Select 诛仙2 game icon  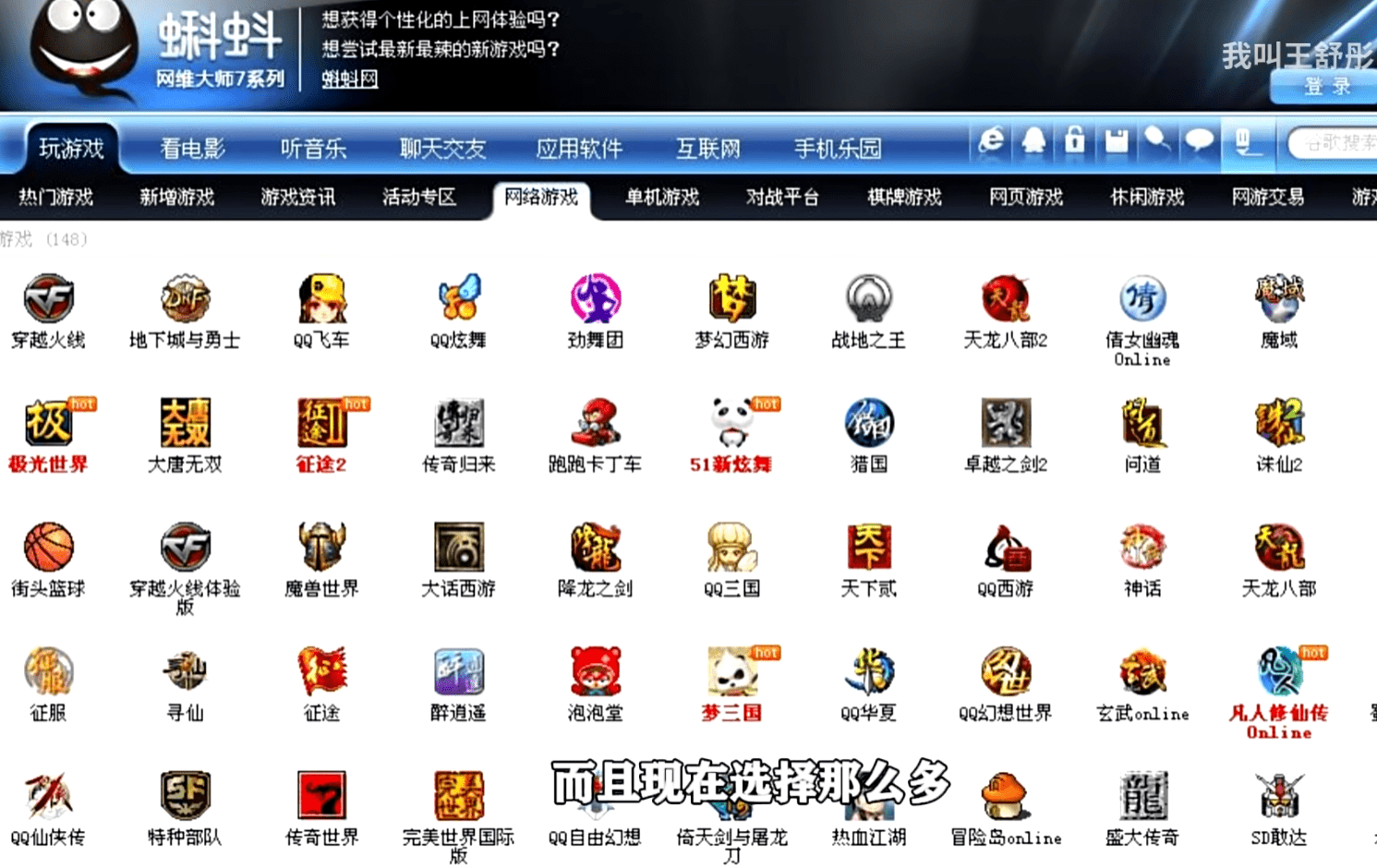click(x=1279, y=423)
